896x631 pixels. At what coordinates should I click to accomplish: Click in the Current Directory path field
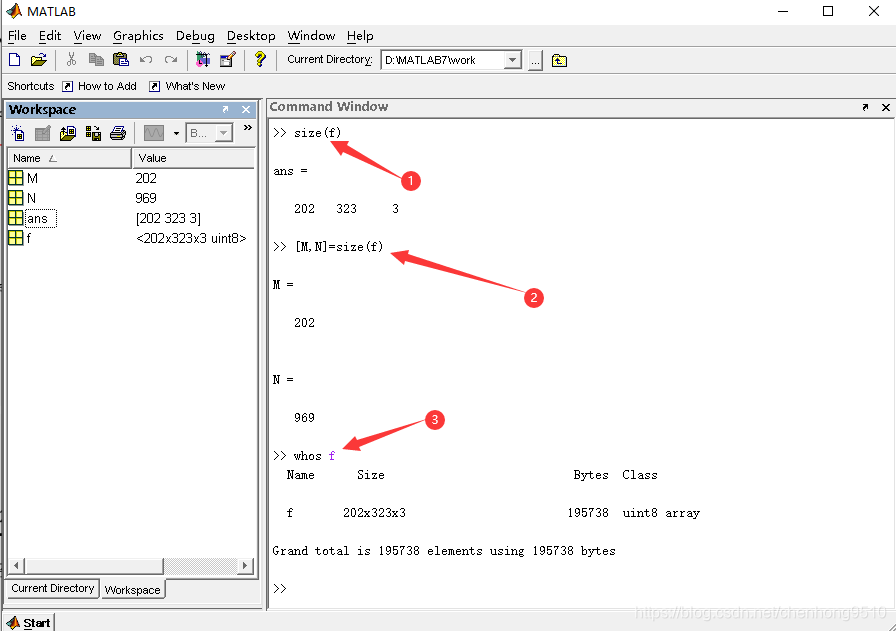(443, 60)
